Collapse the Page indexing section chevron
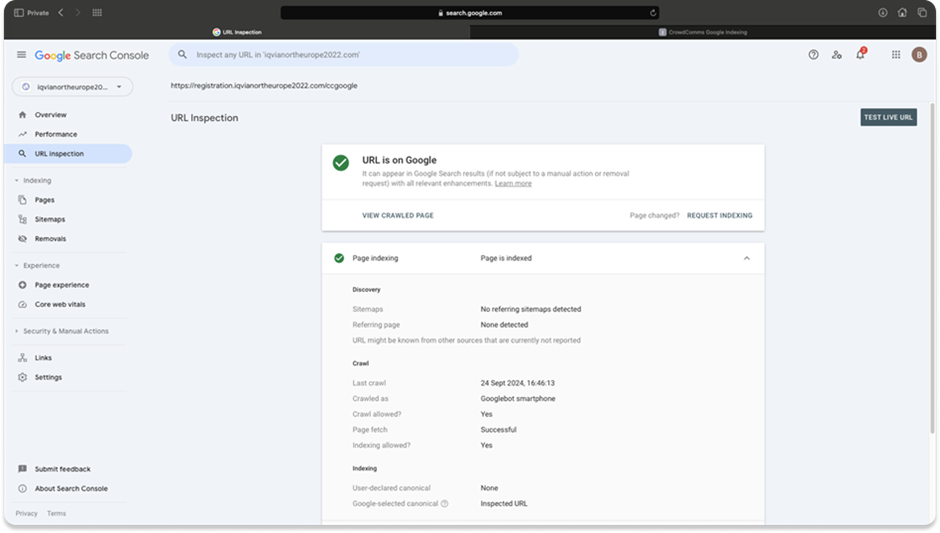This screenshot has height=533, width=940. coord(746,258)
